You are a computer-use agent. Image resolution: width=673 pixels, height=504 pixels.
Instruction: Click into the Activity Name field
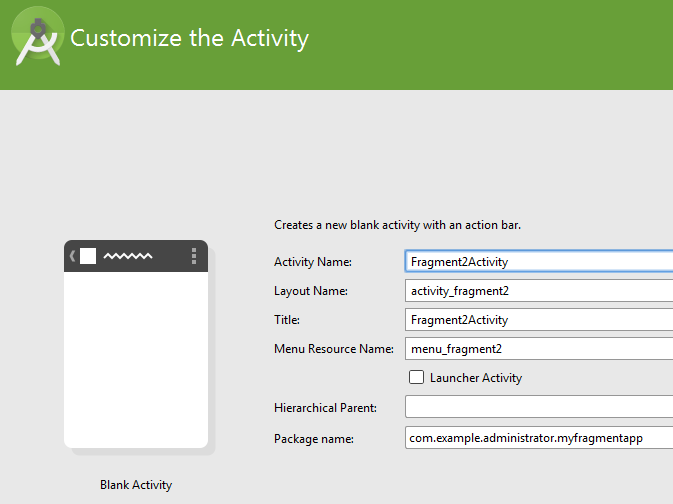pos(538,262)
